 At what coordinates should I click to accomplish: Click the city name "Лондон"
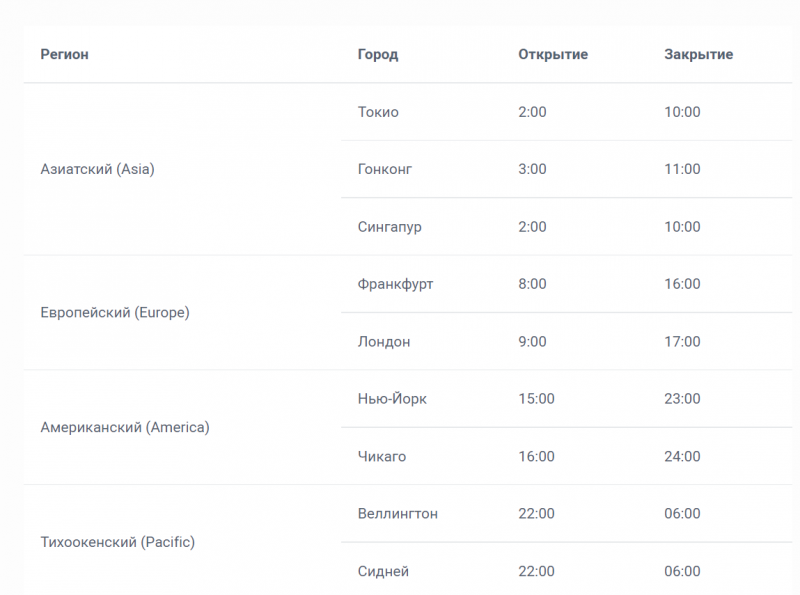[x=383, y=342]
